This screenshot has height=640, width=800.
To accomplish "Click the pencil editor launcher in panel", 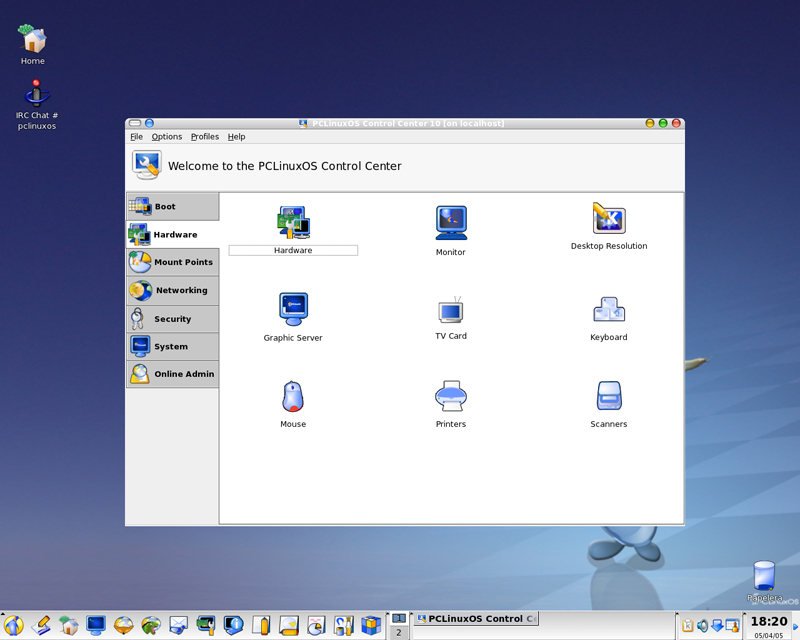I will click(x=41, y=625).
